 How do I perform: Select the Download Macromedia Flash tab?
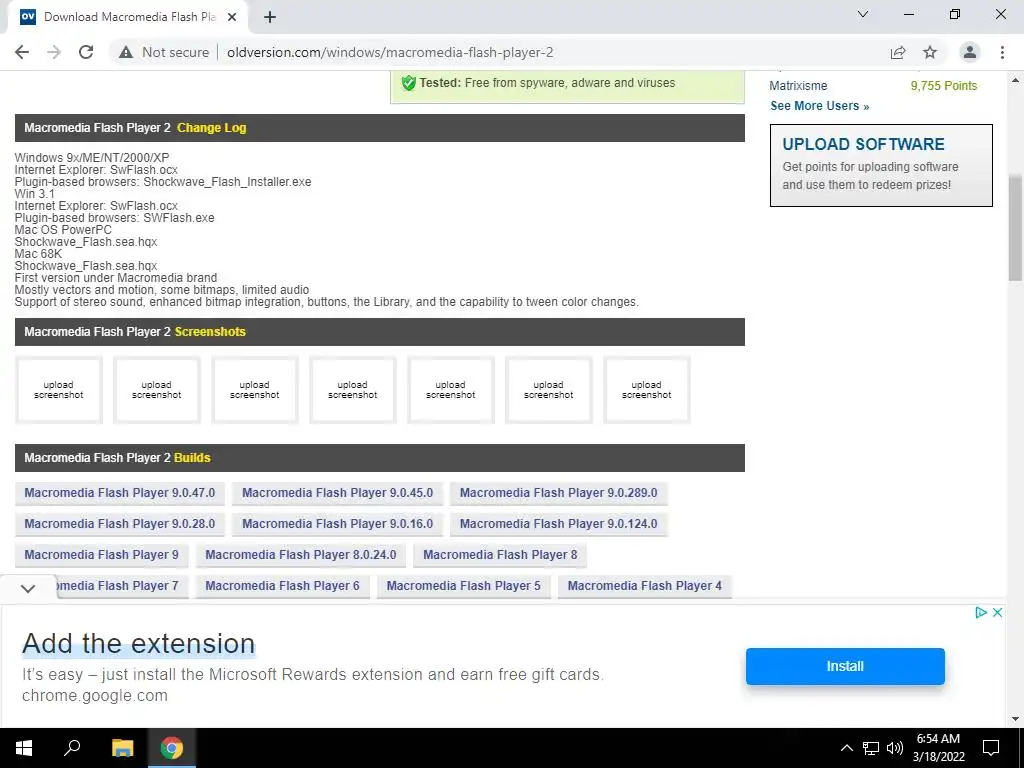point(128,17)
